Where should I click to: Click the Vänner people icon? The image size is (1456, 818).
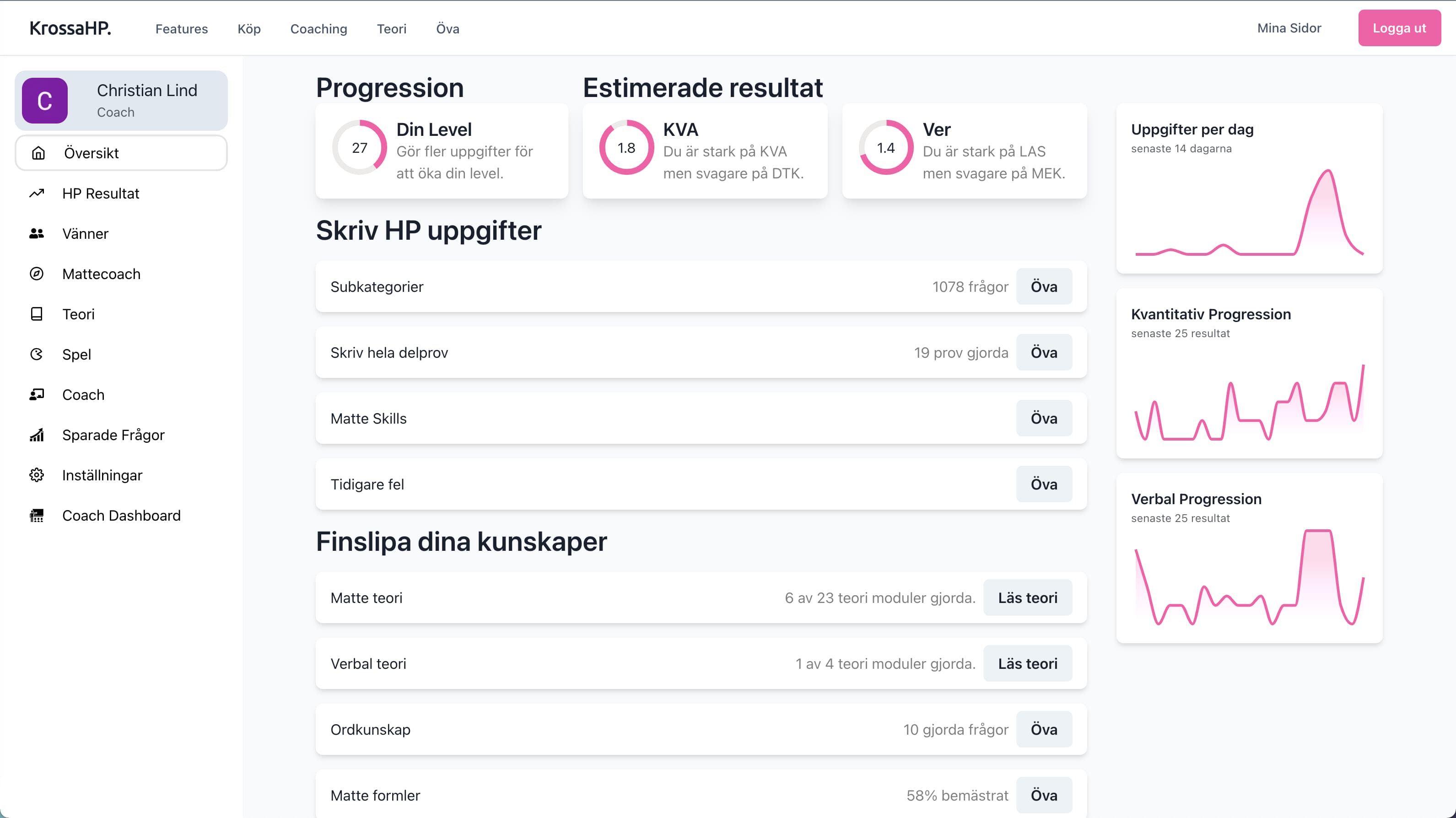click(37, 233)
